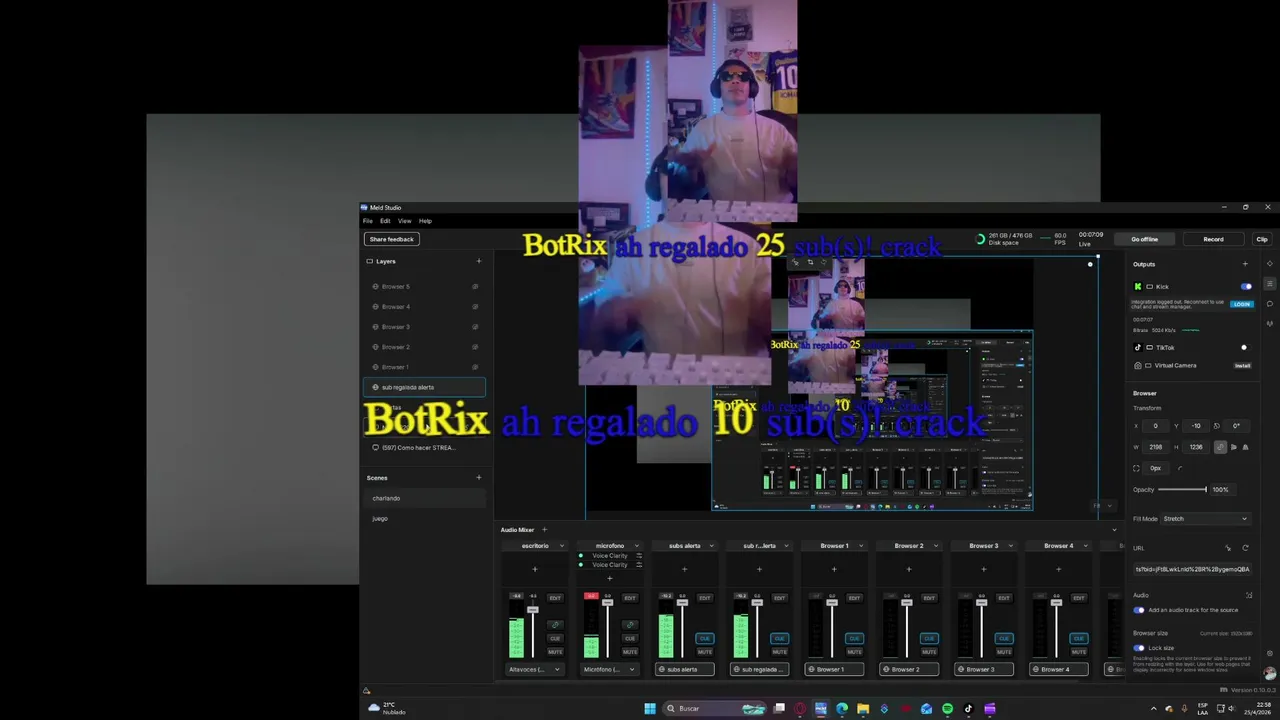Toggle Add an audio track for the source
This screenshot has height=720, width=1280.
coord(1139,610)
